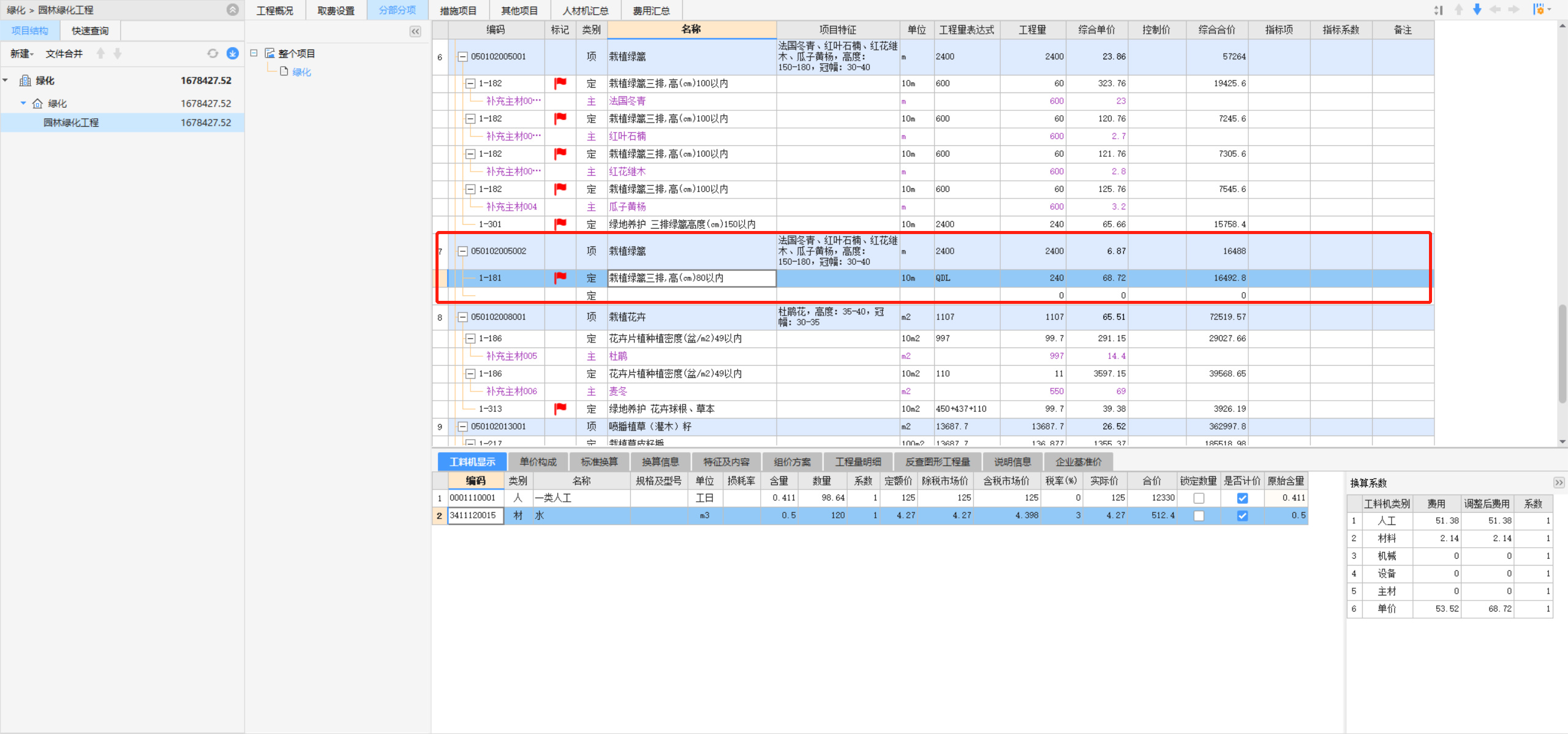Collapse item 050102008001 栽植花卉
Screen dimensions: 1568x734
pyautogui.click(x=462, y=317)
